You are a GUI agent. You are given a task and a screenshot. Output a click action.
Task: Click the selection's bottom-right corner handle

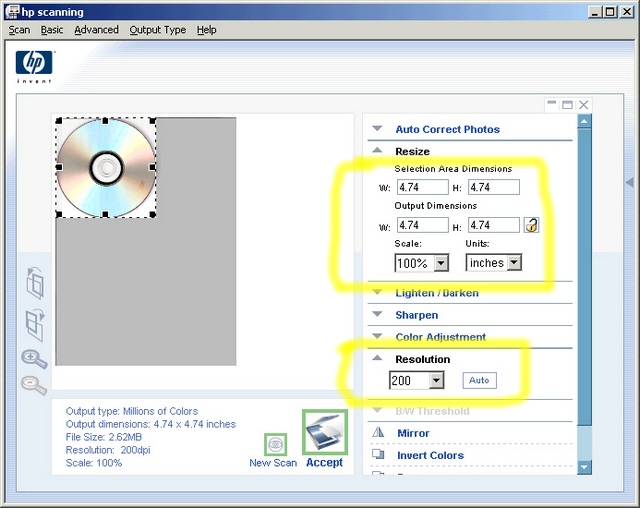[x=153, y=214]
